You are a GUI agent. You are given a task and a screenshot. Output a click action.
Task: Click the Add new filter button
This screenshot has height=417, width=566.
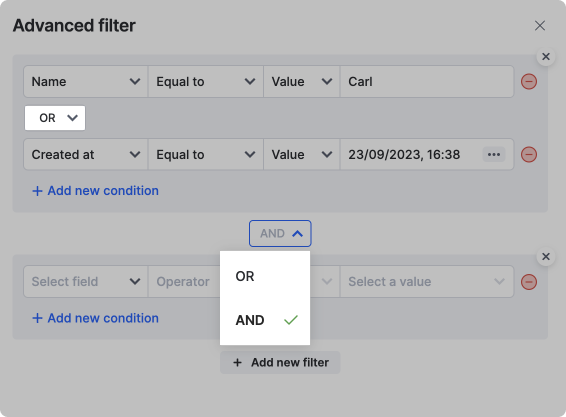280,362
